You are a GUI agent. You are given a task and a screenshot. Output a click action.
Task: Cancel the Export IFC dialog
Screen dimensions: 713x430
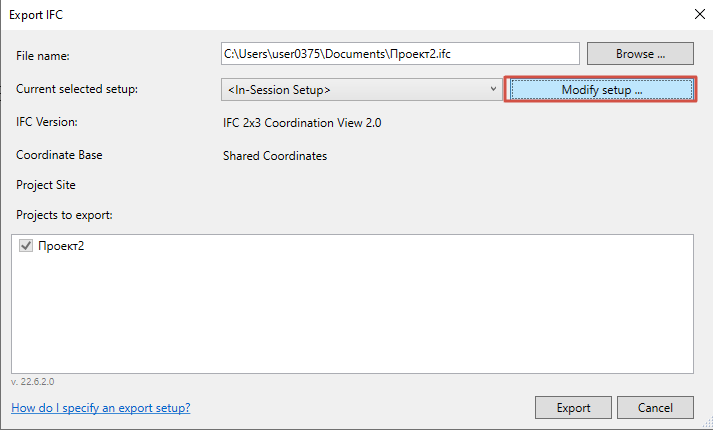(x=655, y=407)
